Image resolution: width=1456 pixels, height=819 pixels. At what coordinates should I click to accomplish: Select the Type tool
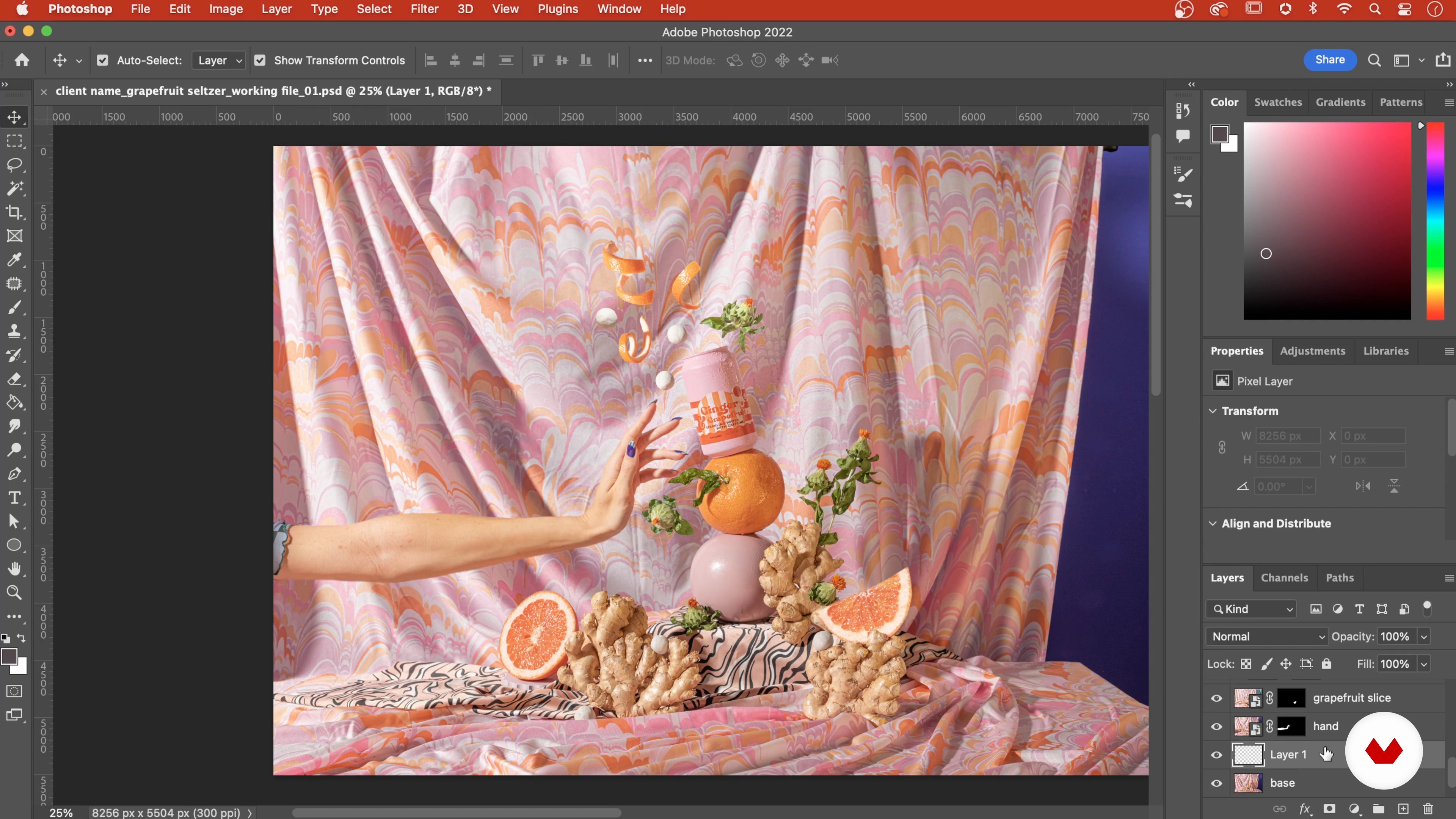coord(15,497)
